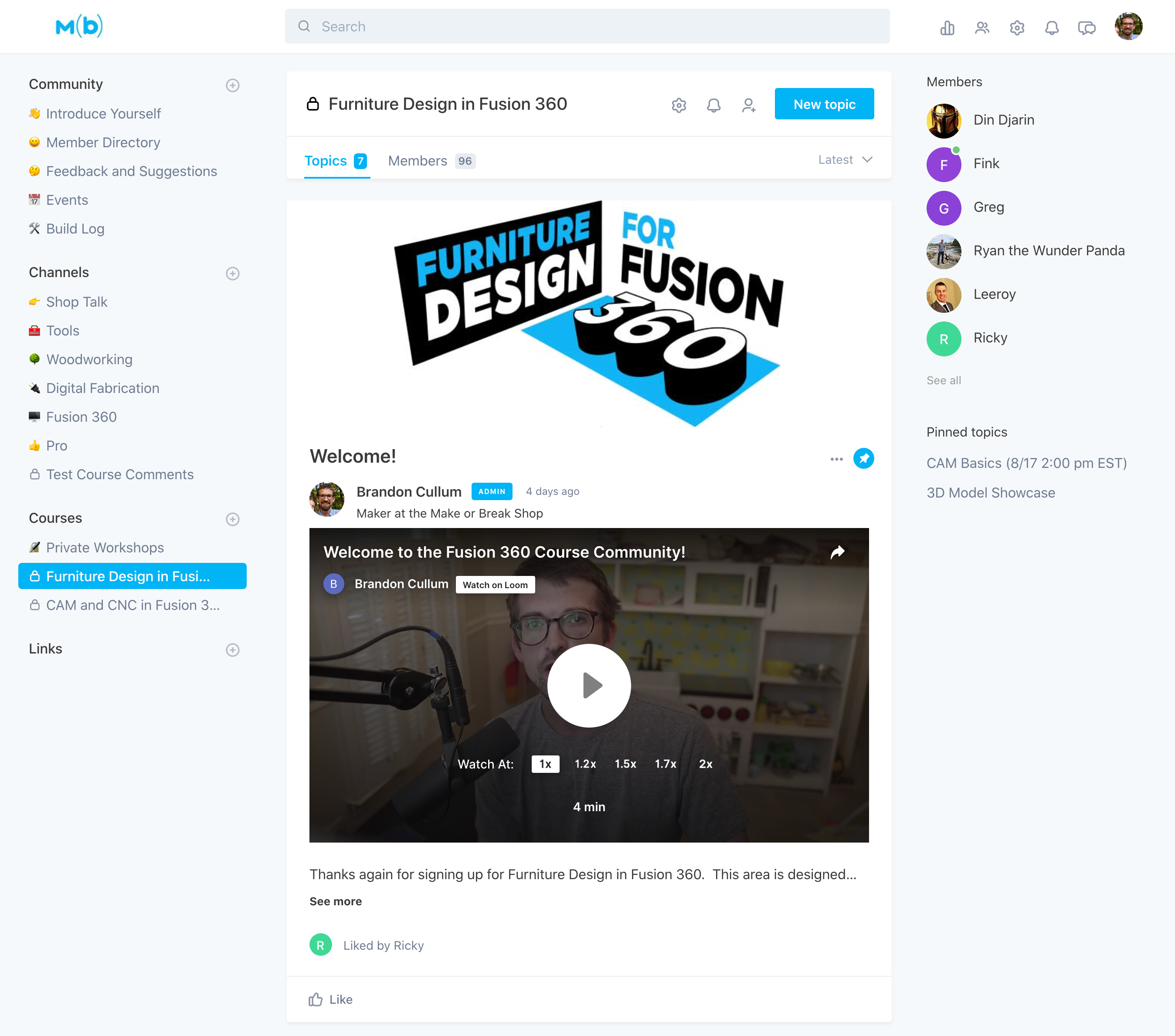Open Digital Fabrication channel in sidebar
Image resolution: width=1175 pixels, height=1036 pixels.
(102, 388)
